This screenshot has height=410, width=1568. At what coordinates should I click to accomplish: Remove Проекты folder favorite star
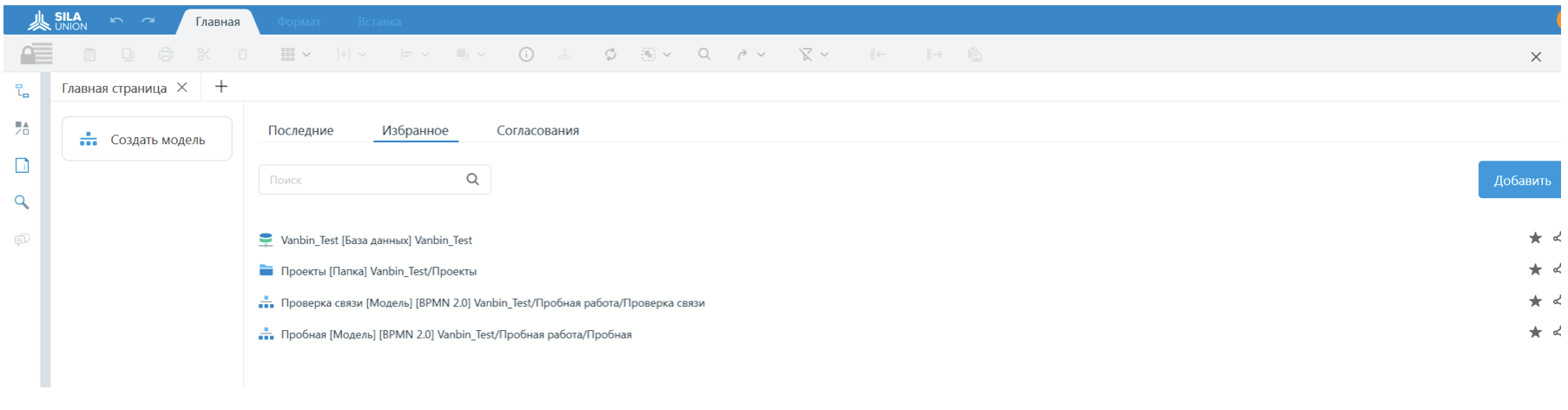pos(1534,270)
